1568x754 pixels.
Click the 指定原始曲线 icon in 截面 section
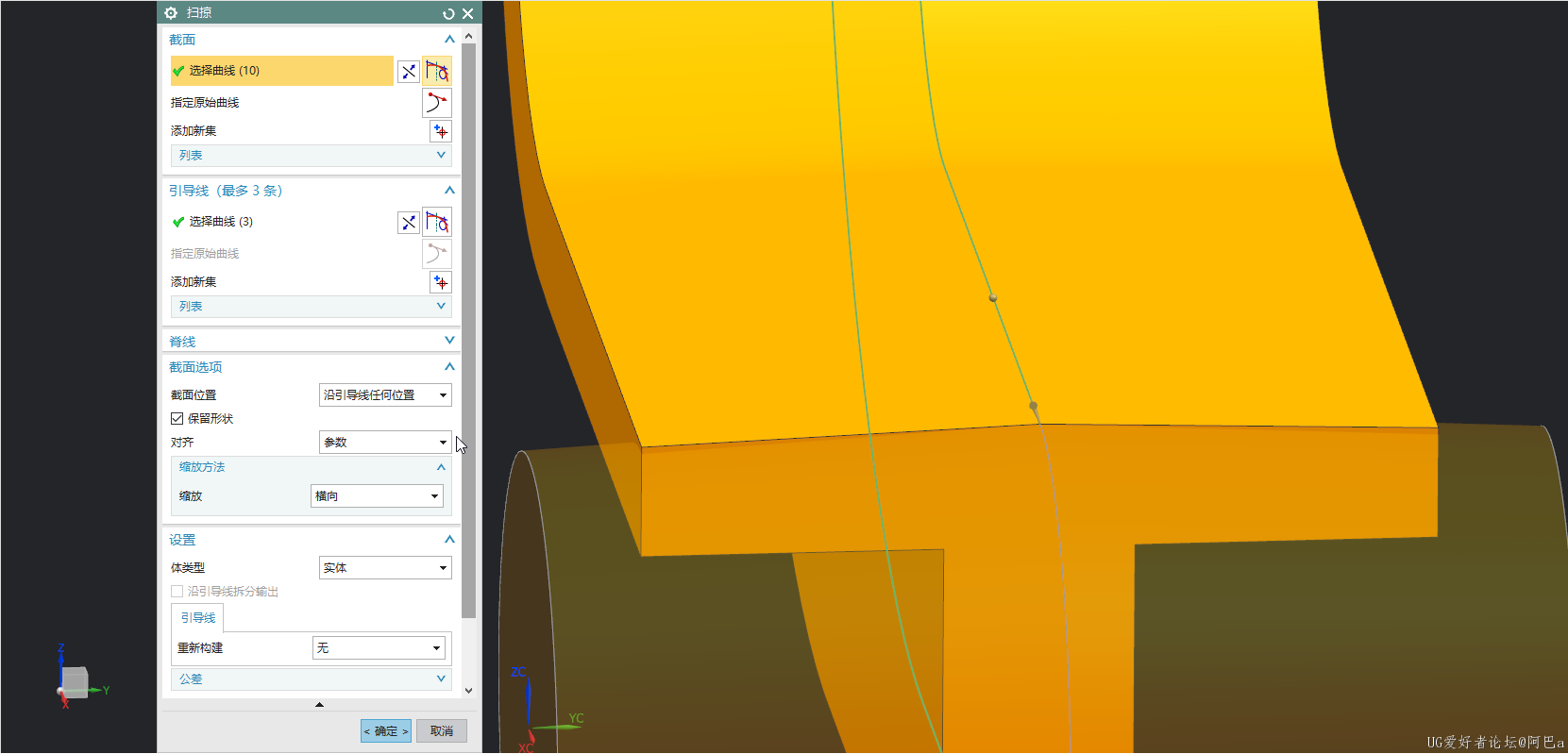tap(436, 103)
